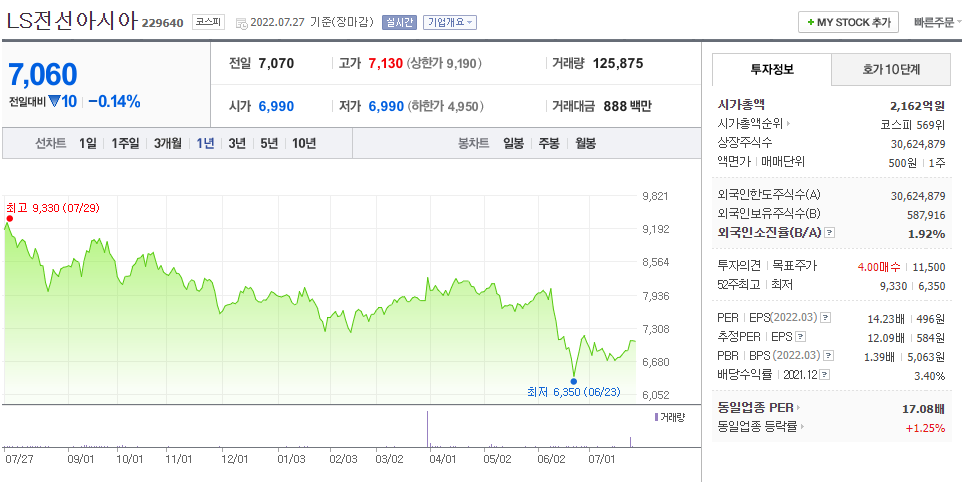Viewport: 966px width, 482px height.
Task: Click the tall volume bar near 04/01
Action: click(427, 429)
